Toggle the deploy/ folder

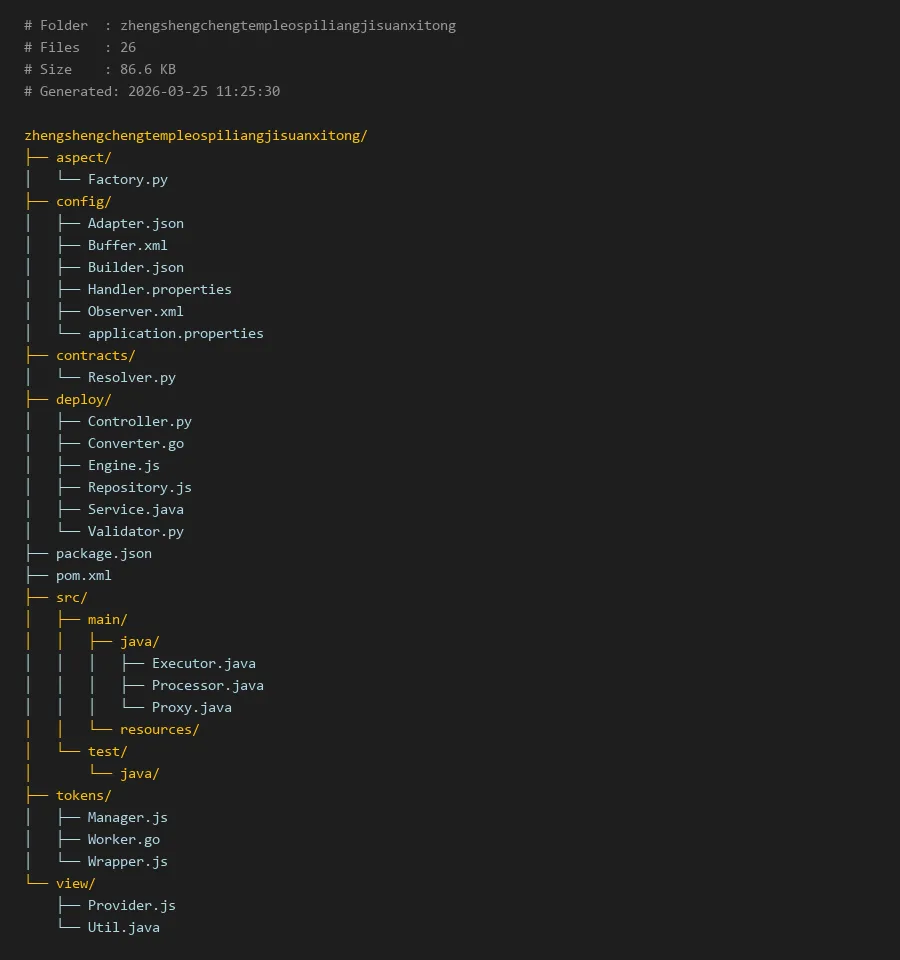pos(83,399)
